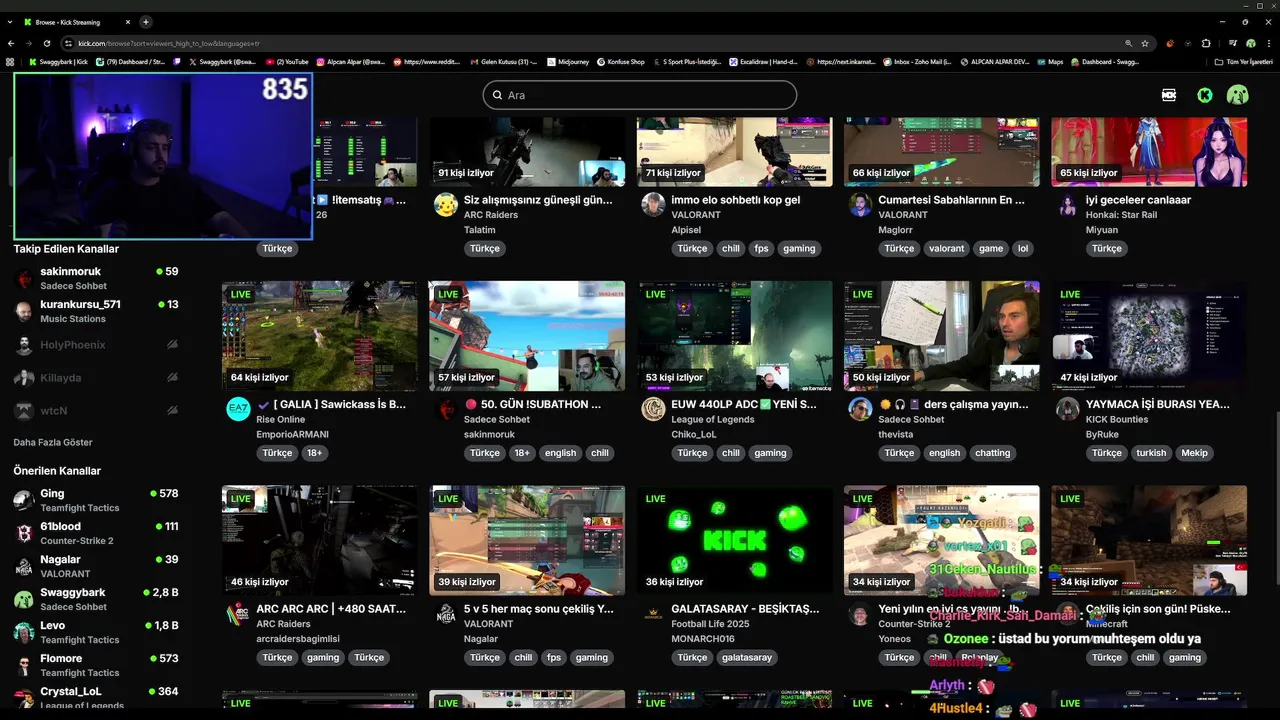
Task: Open stream title 'immo elo sohbetli kop gel'
Action: coord(735,200)
